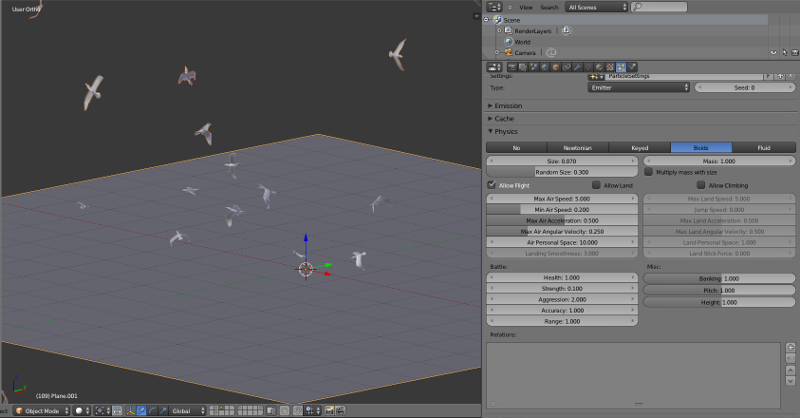Open the Emitter type dropdown

coord(639,87)
